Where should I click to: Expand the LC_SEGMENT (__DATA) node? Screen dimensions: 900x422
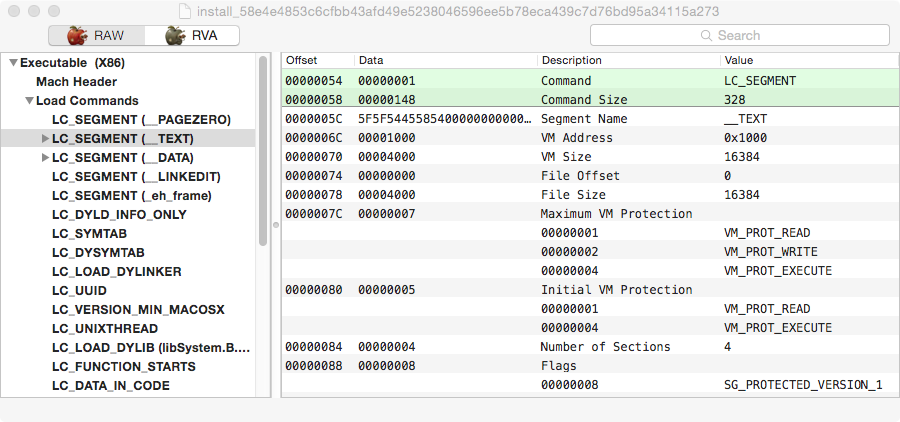pos(45,158)
